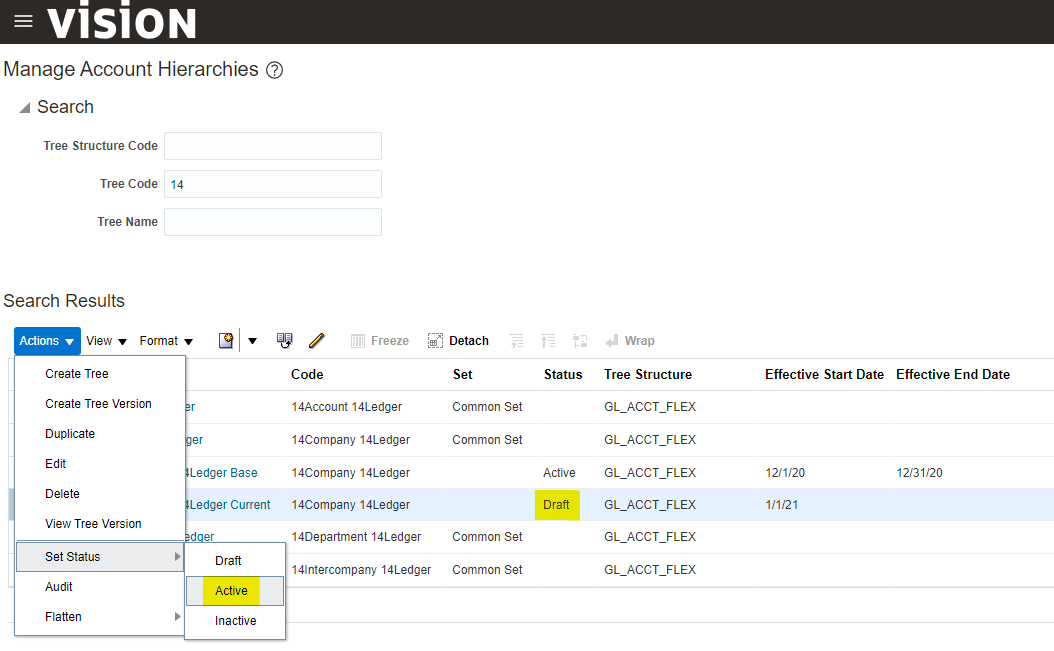Click the Tree Code input field

pos(273,184)
